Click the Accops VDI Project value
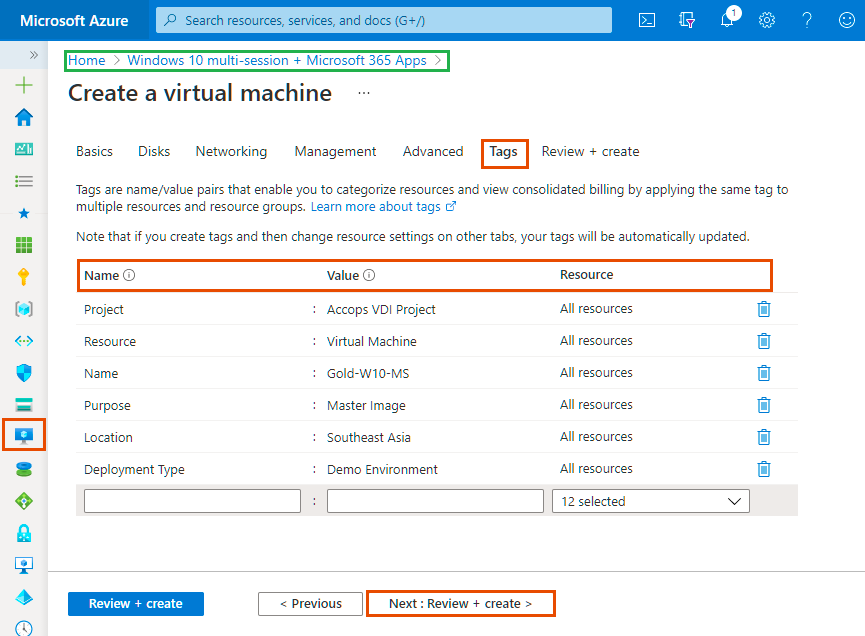 point(381,309)
